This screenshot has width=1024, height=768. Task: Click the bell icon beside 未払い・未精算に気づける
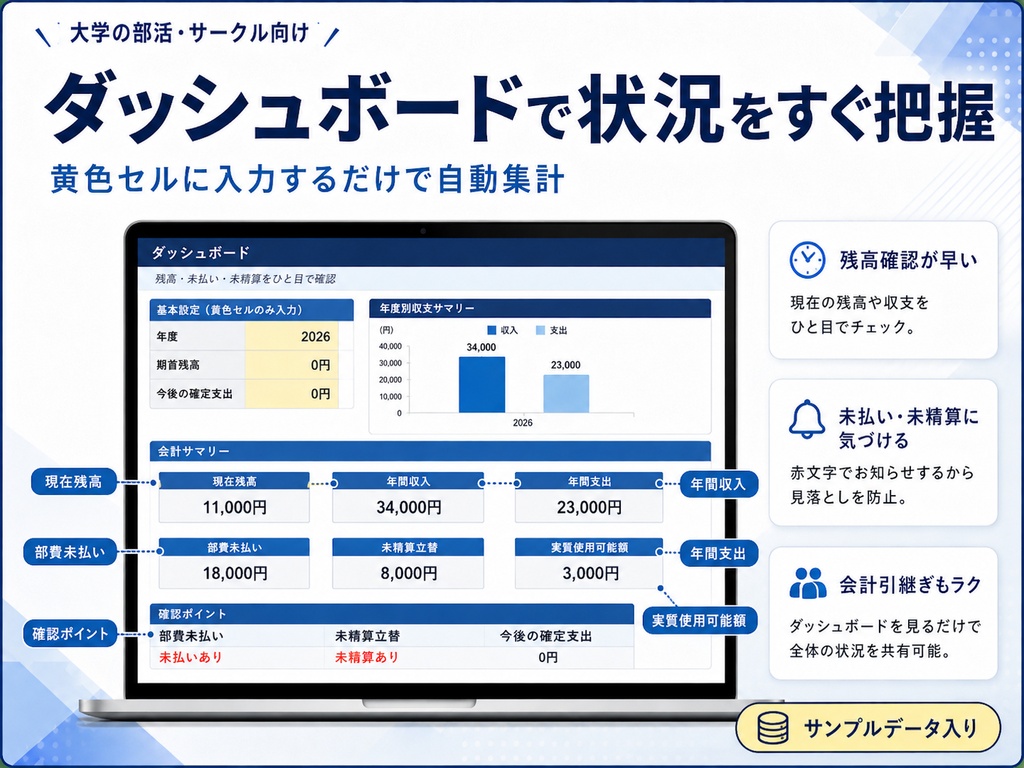[807, 419]
